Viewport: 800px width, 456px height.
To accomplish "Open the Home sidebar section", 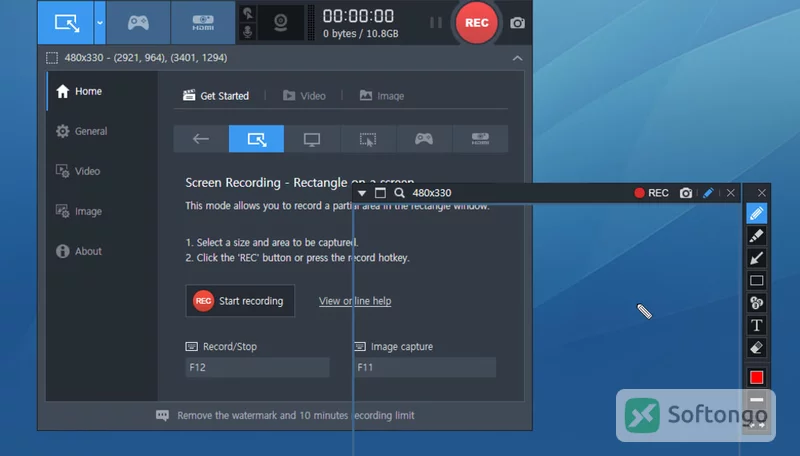I will (x=102, y=91).
